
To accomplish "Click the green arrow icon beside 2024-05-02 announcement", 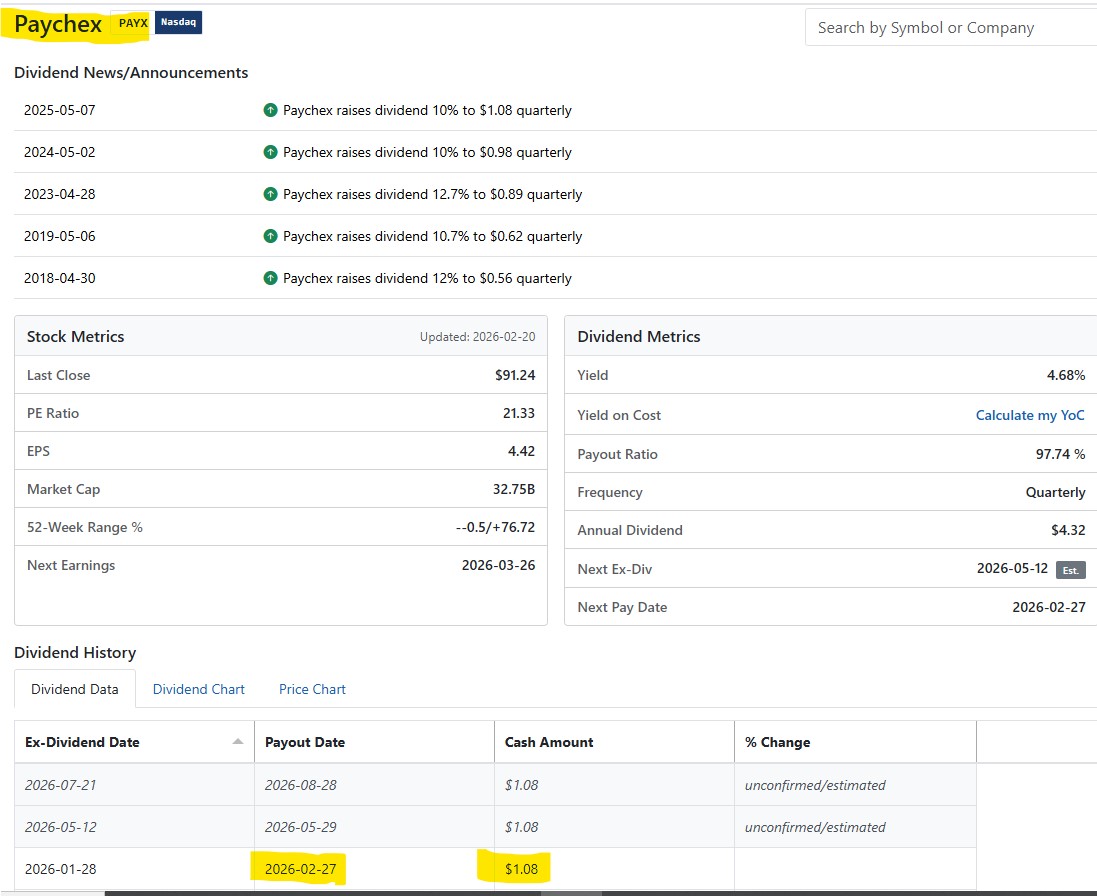I will pos(270,152).
